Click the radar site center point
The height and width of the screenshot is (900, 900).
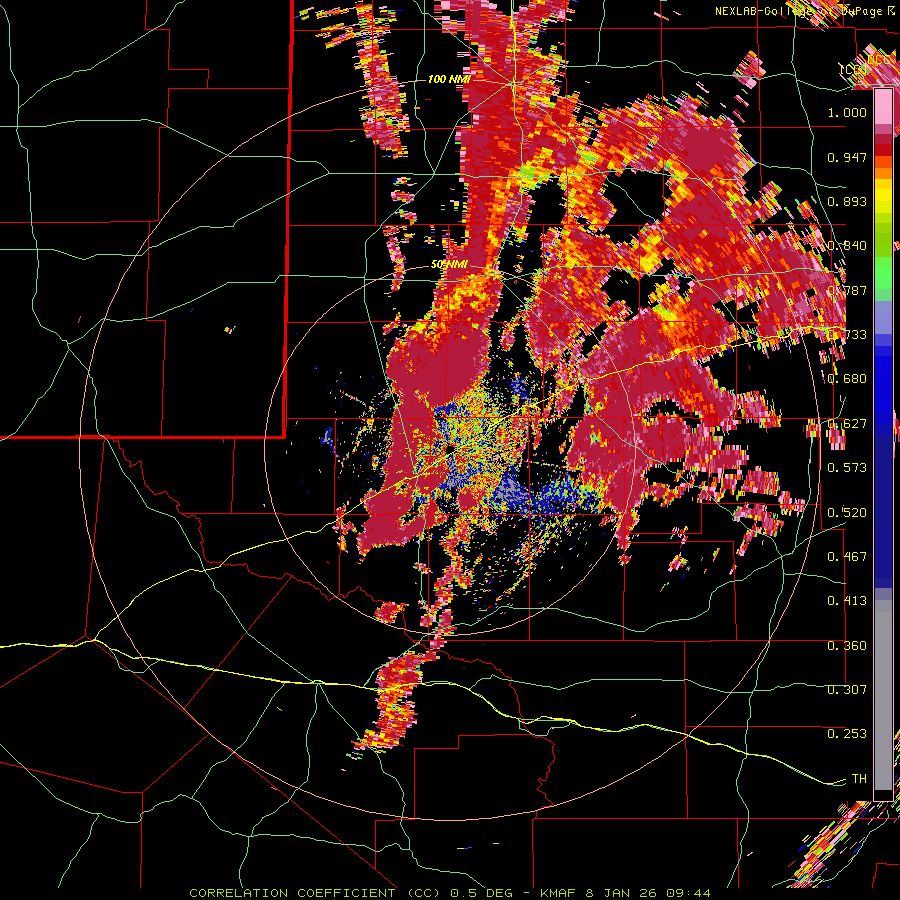(x=449, y=448)
